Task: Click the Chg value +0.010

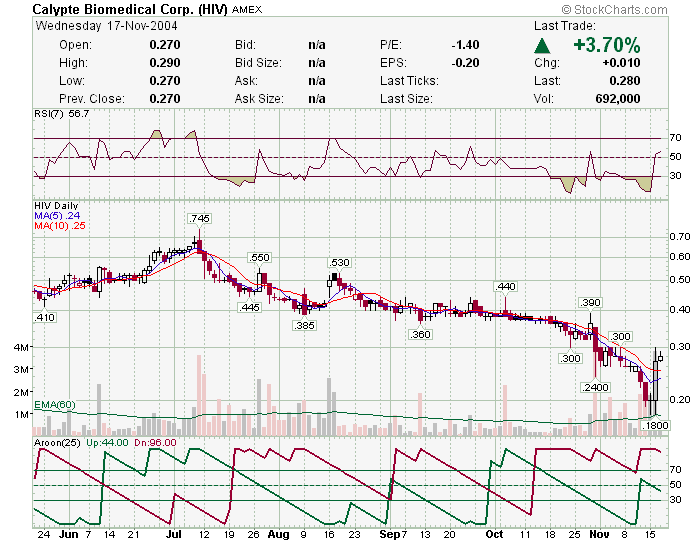Action: coord(621,63)
